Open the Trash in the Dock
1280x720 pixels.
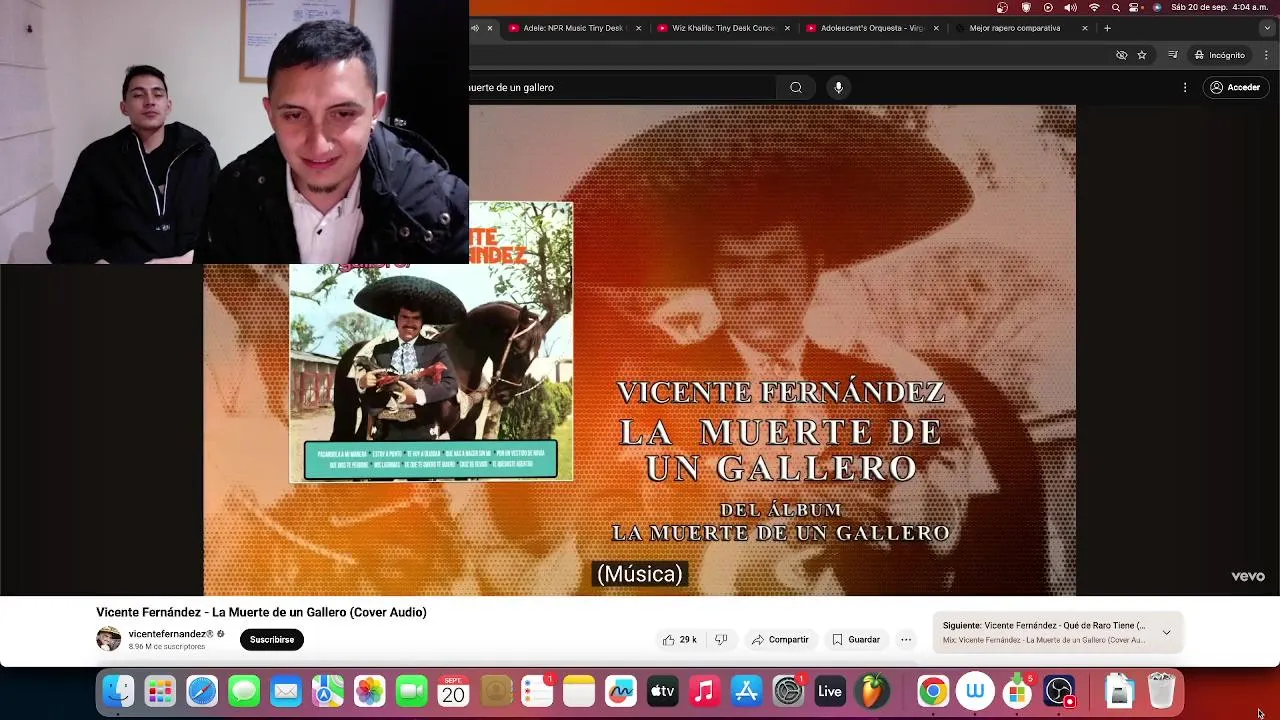coord(1161,691)
